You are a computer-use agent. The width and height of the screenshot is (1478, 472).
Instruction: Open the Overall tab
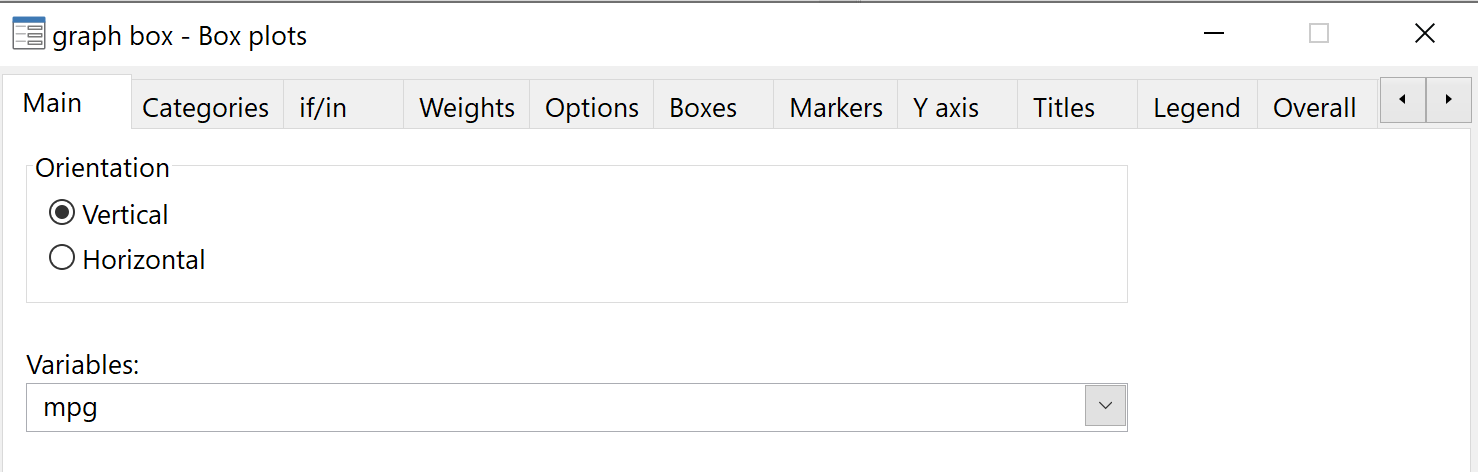pyautogui.click(x=1317, y=107)
